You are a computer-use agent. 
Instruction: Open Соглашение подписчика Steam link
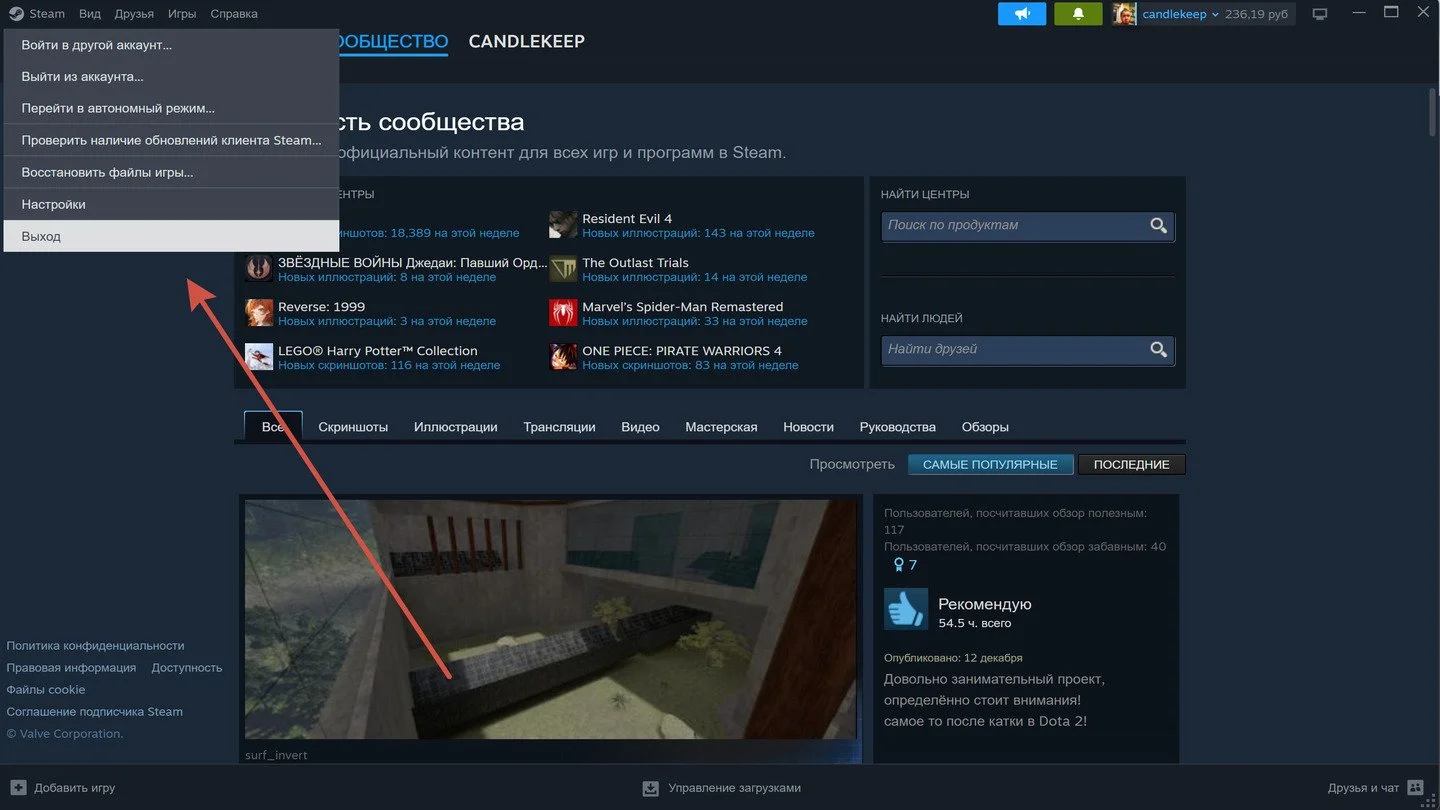coord(95,712)
